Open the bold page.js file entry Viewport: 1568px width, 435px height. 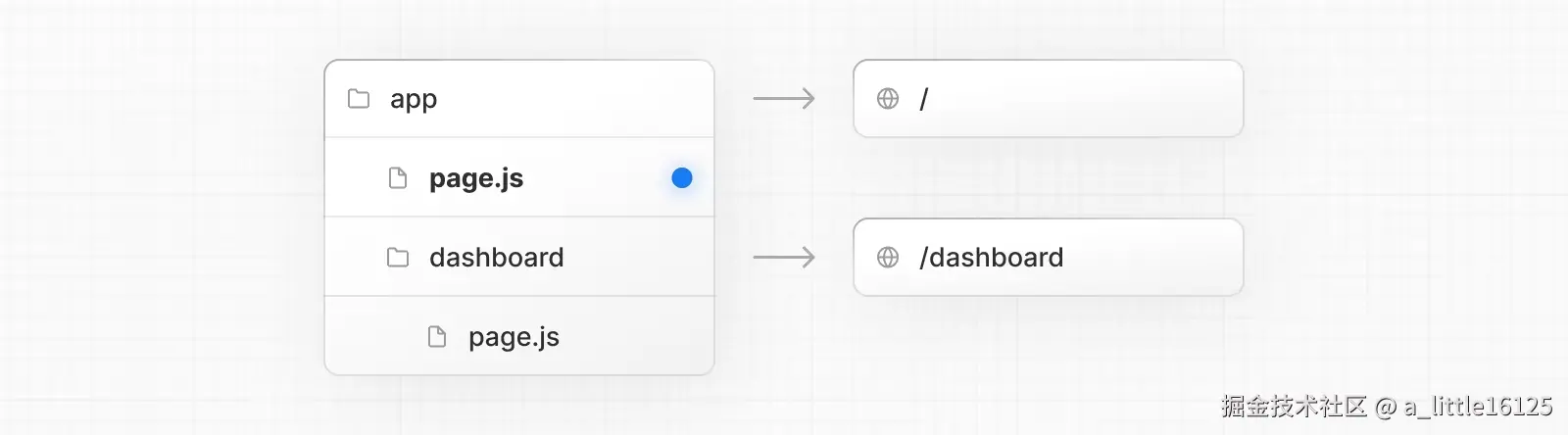(x=476, y=178)
